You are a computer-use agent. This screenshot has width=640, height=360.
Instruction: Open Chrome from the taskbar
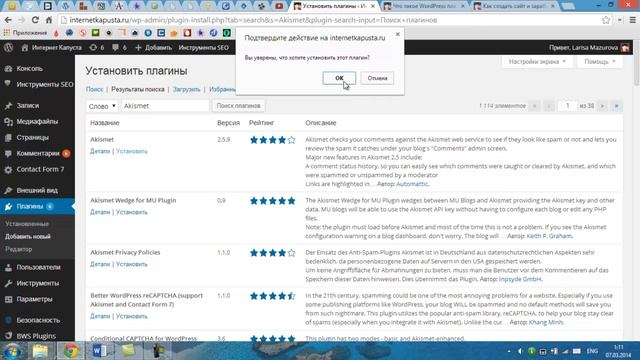70,351
